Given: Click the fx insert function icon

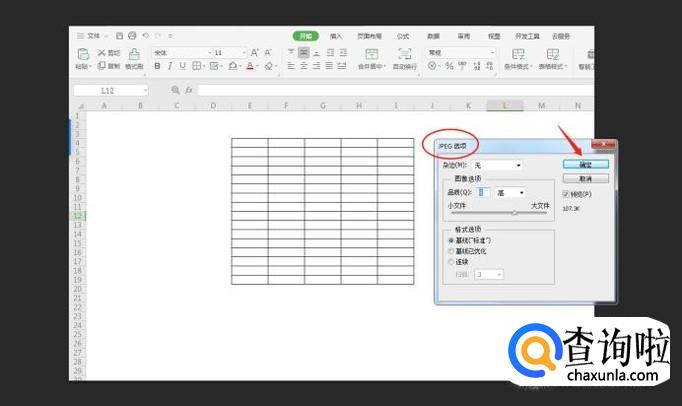Looking at the screenshot, I should 188,90.
